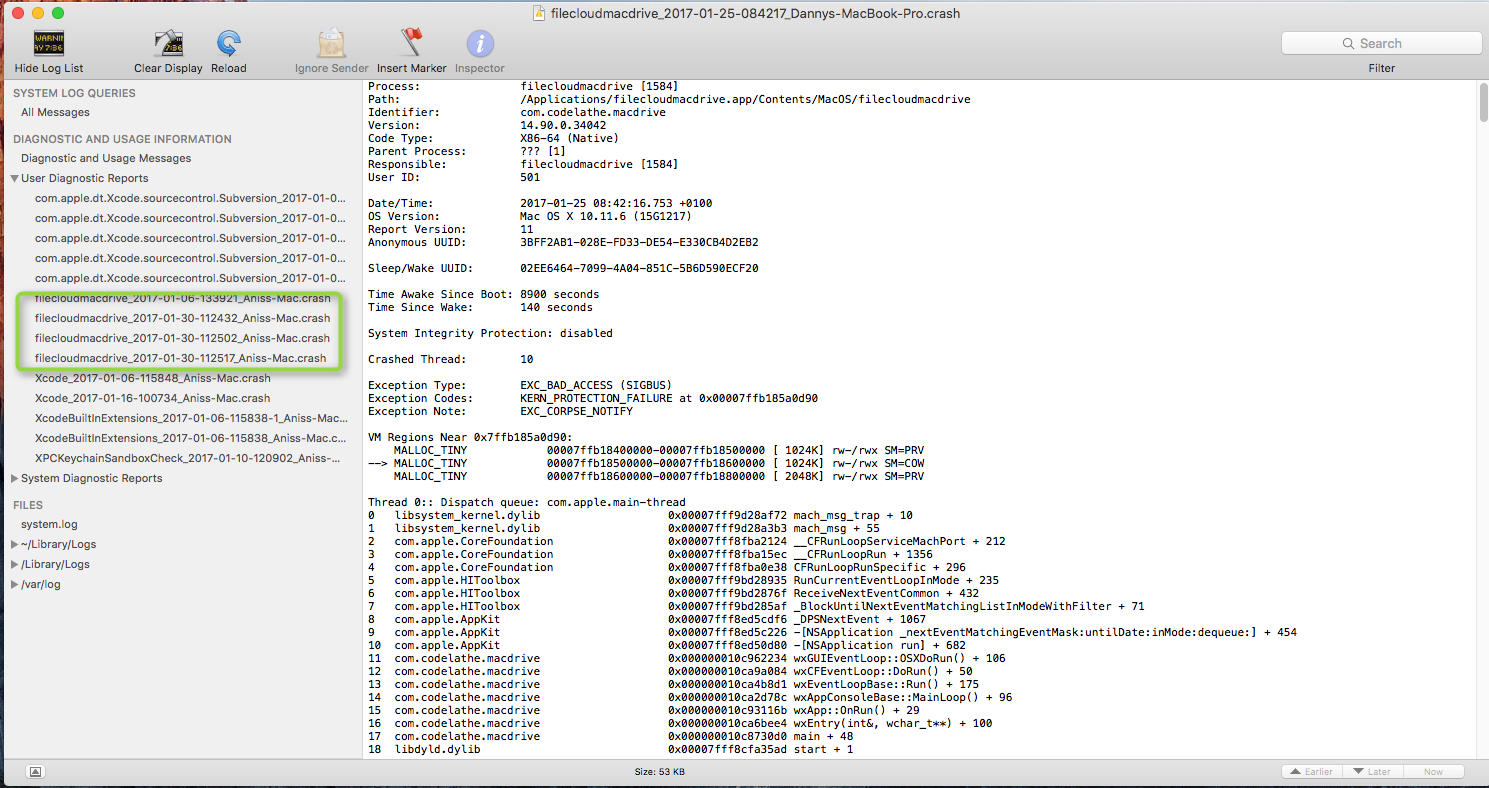Expand System Diagnostic Reports section
The image size is (1489, 788).
15,478
